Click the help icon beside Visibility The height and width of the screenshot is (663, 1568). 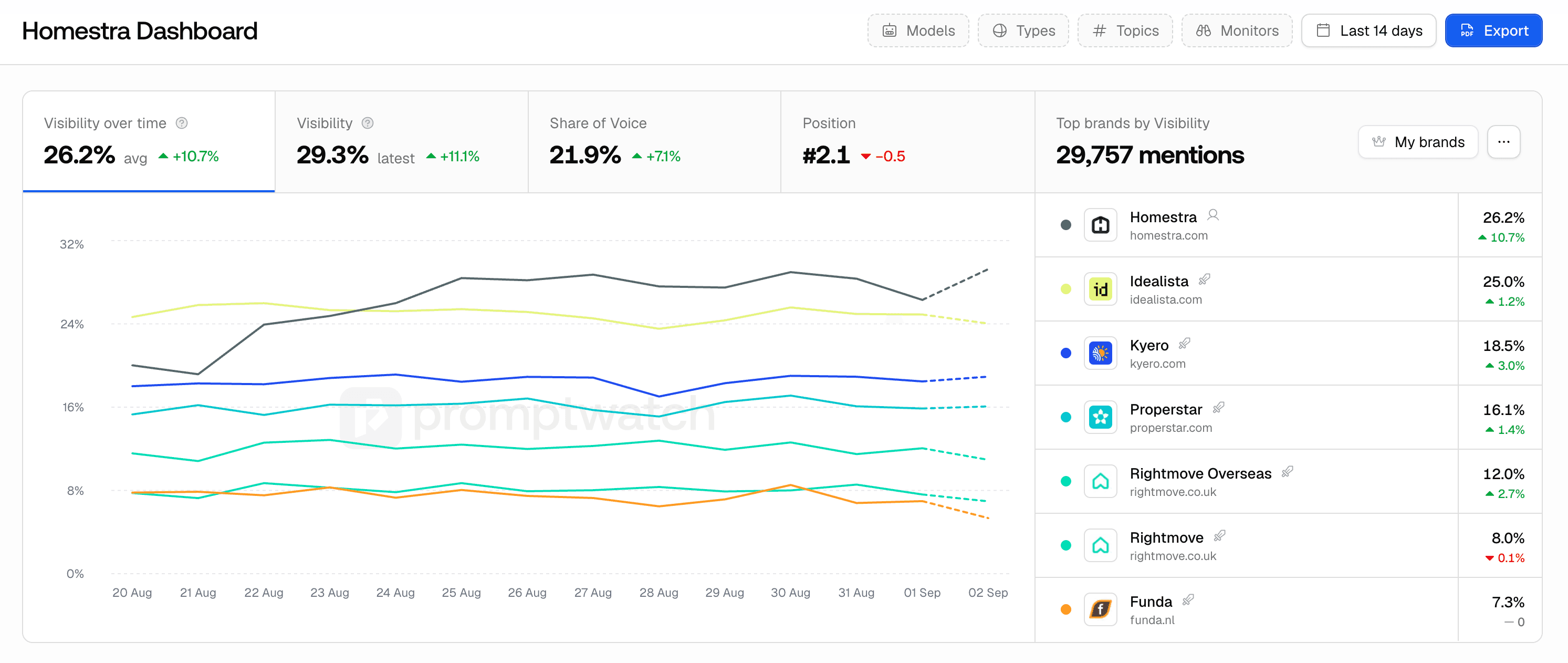coord(367,123)
